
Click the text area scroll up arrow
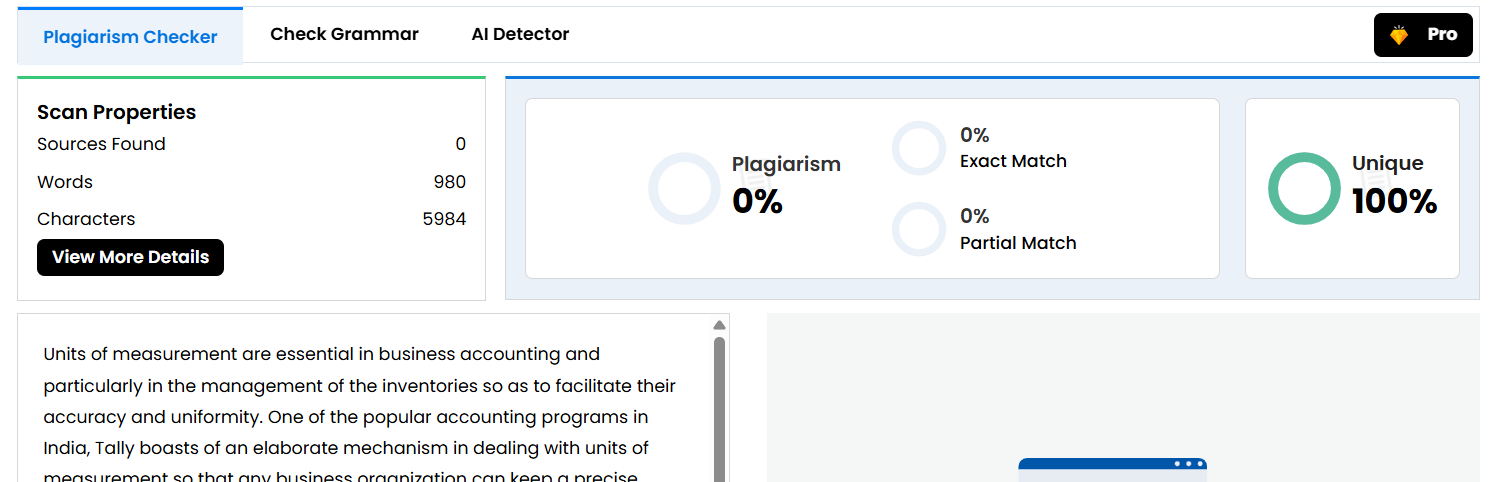(719, 324)
